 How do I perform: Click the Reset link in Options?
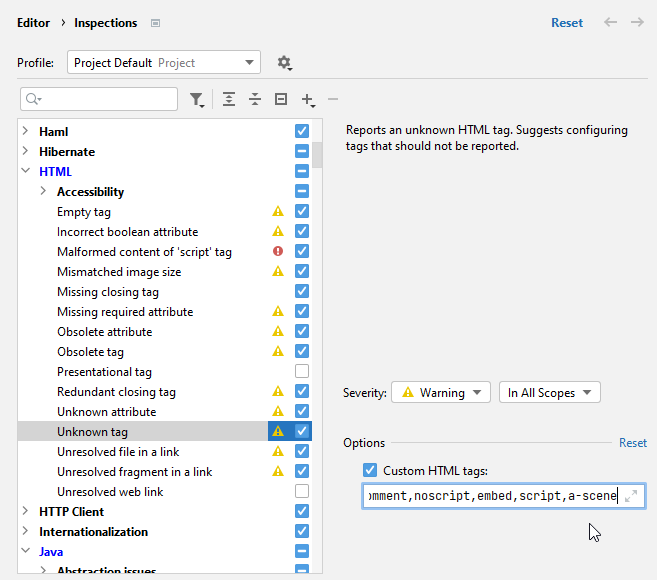point(632,443)
